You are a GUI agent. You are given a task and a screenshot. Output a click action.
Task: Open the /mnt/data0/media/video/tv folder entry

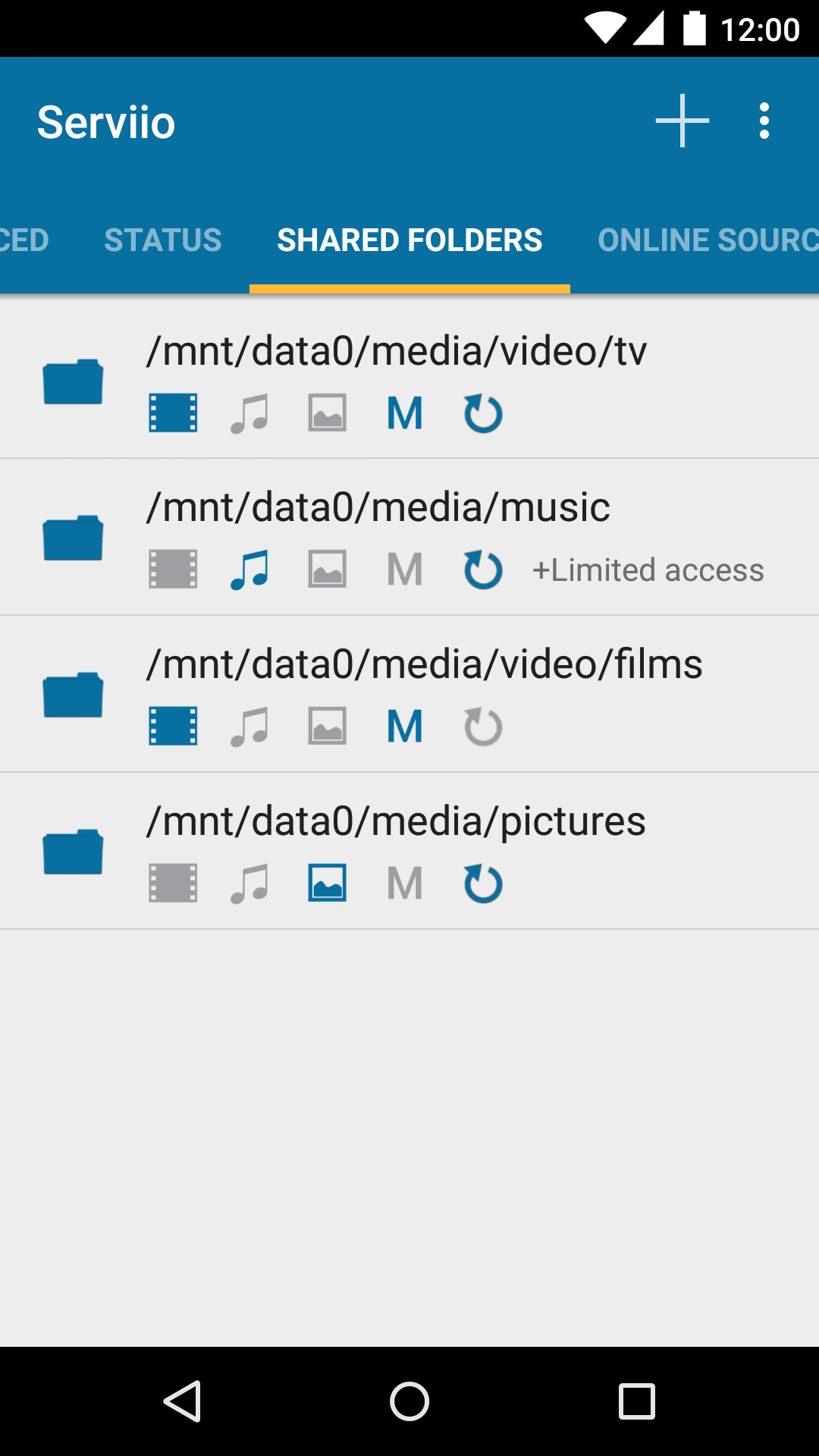coord(397,352)
